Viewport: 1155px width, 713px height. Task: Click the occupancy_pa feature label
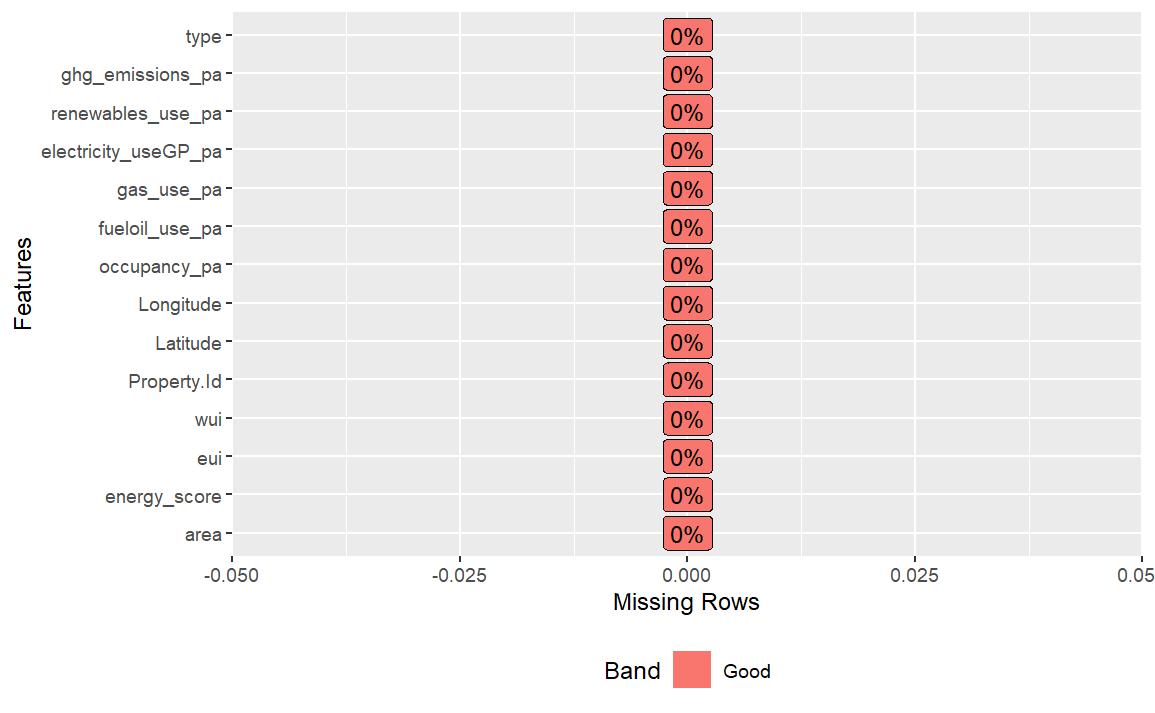[x=161, y=267]
